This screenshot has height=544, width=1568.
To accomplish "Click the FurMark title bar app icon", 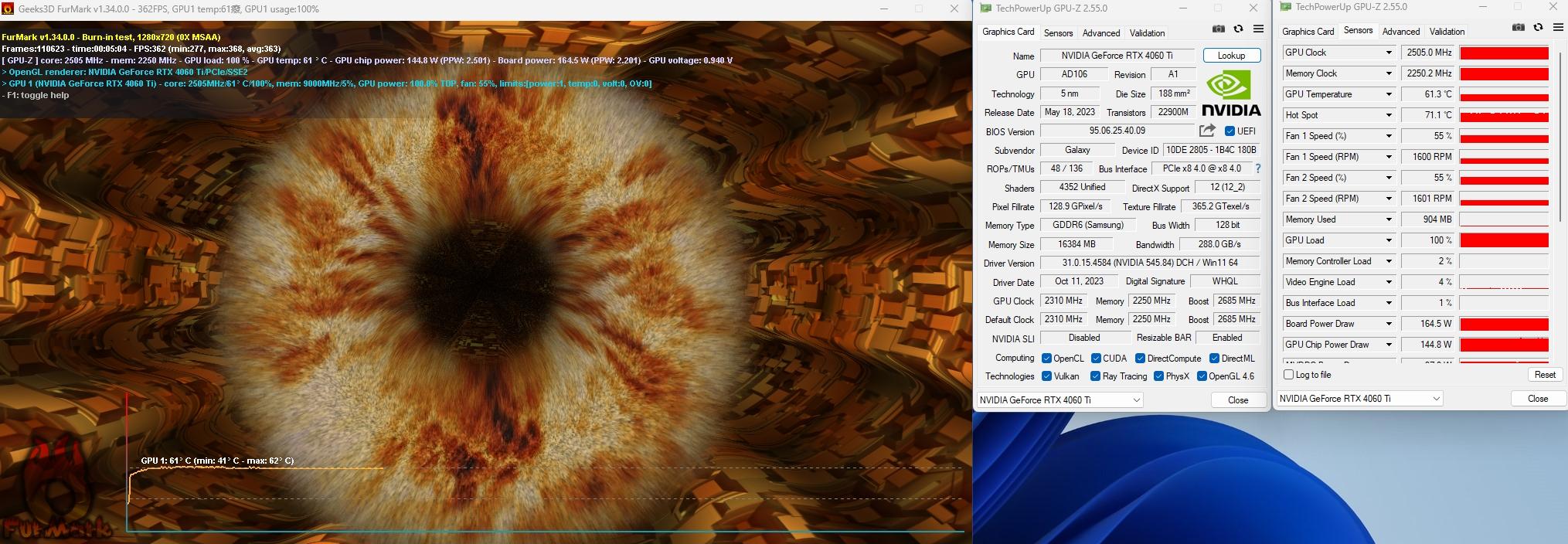I will pos(9,9).
